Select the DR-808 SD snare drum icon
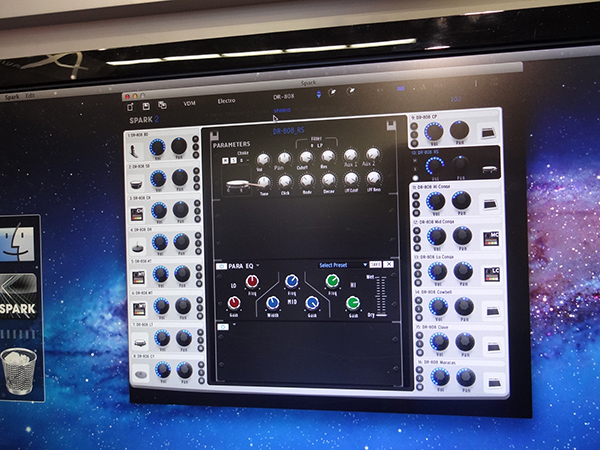Image resolution: width=600 pixels, height=450 pixels. tap(136, 184)
